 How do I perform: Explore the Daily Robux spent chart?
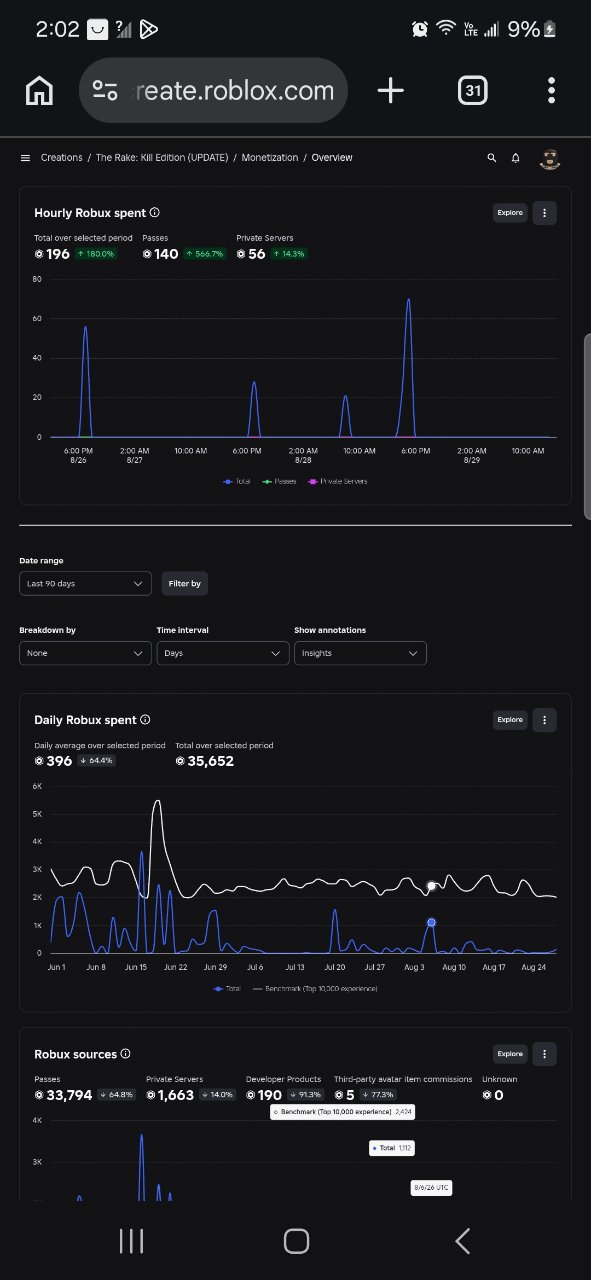click(510, 720)
